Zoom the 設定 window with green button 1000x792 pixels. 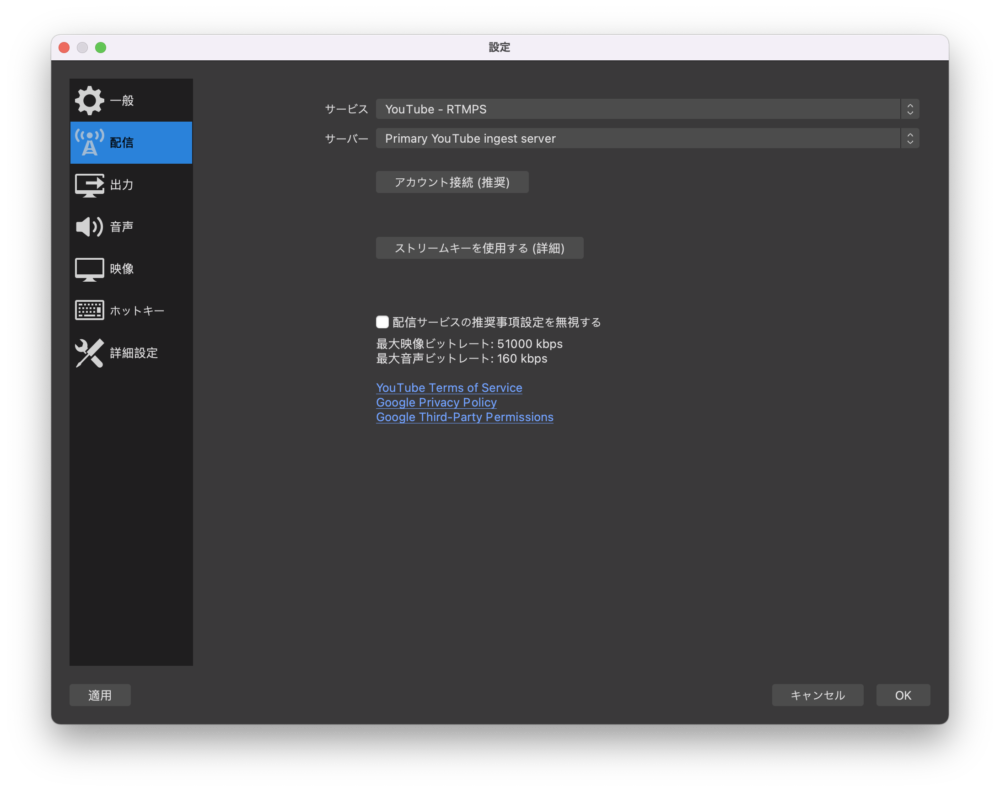101,47
